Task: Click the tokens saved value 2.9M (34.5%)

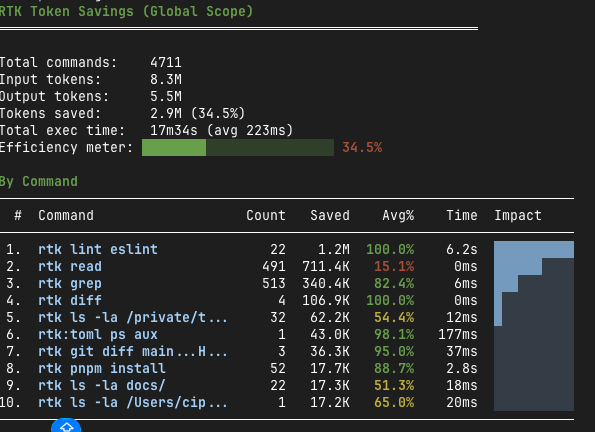Action: [198, 113]
